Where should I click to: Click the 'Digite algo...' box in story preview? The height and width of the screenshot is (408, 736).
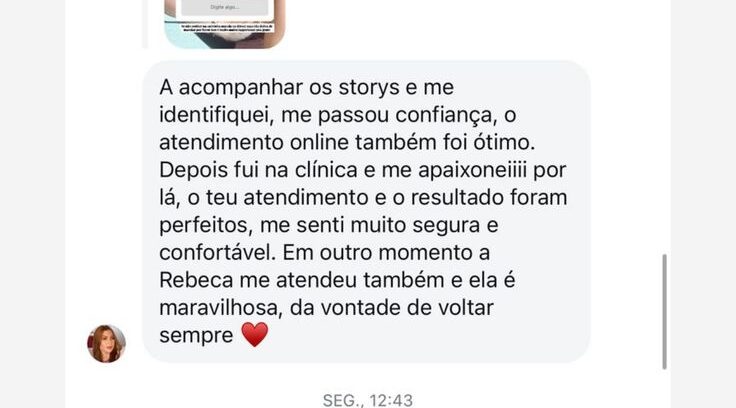[225, 8]
